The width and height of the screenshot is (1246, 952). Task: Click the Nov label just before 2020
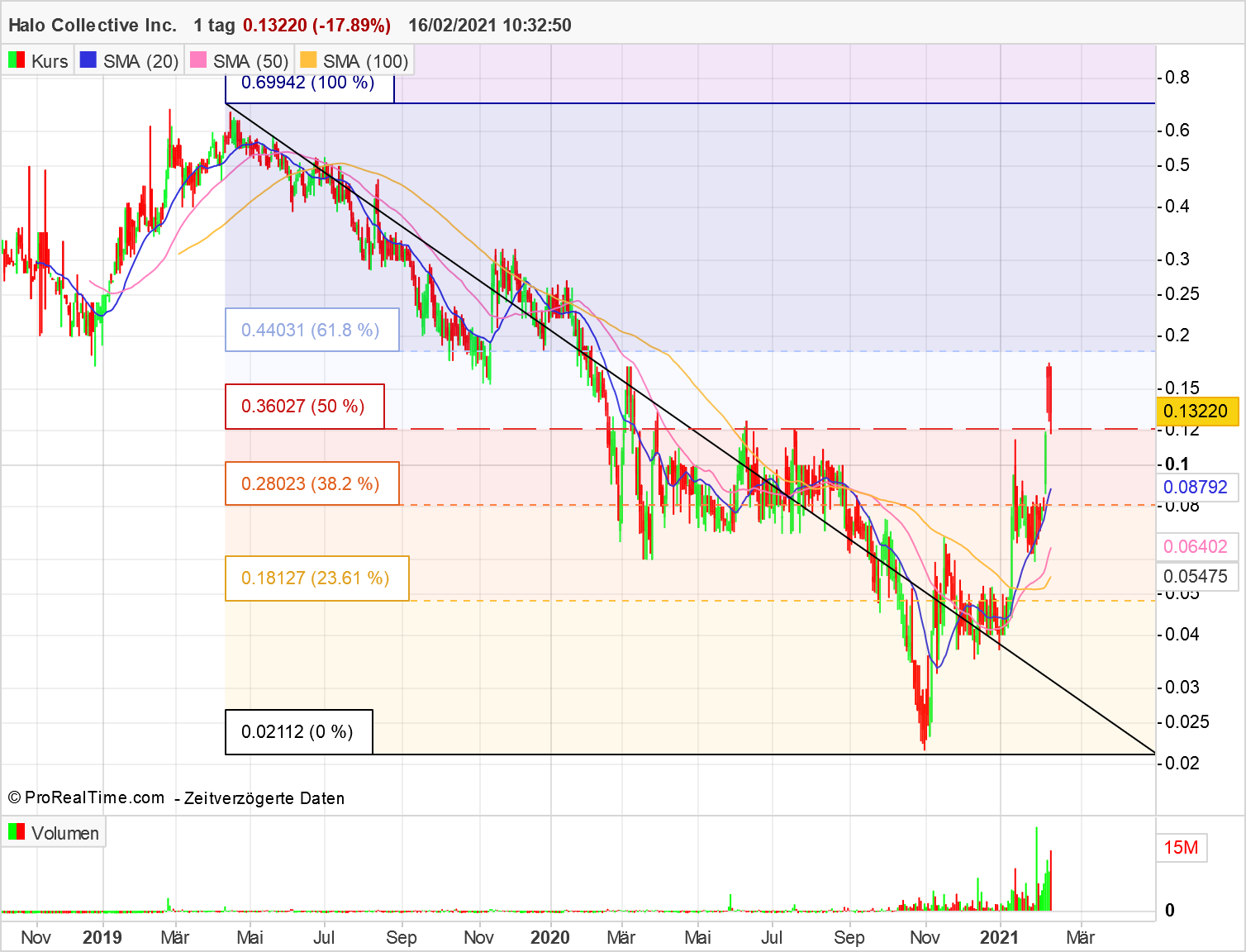pyautogui.click(x=479, y=937)
